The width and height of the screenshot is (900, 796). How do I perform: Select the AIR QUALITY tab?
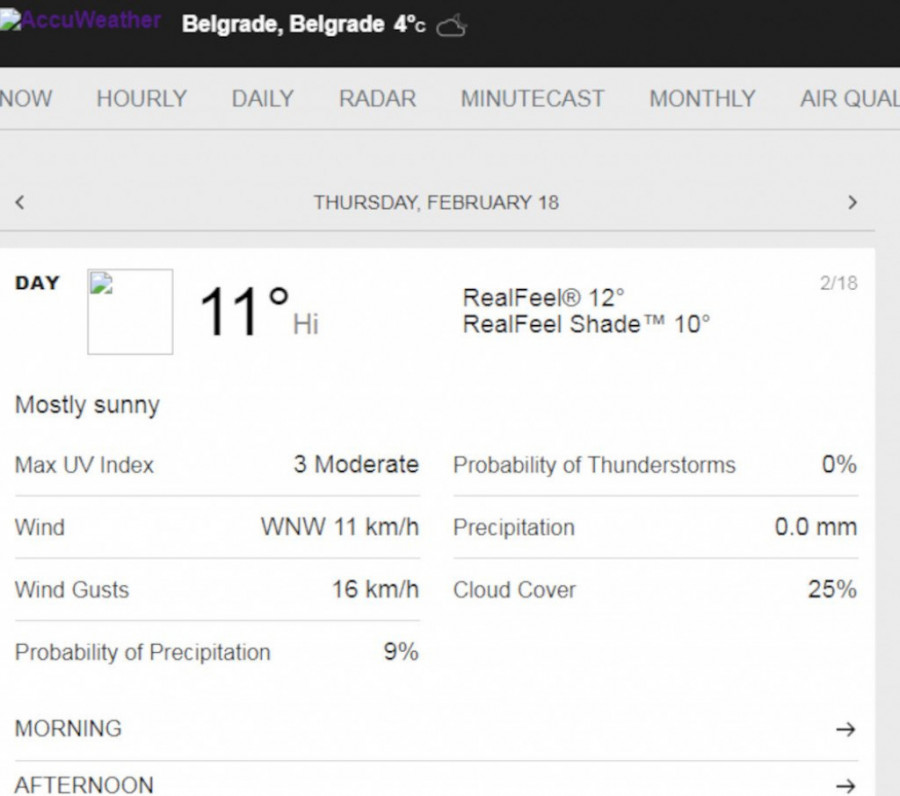(848, 99)
